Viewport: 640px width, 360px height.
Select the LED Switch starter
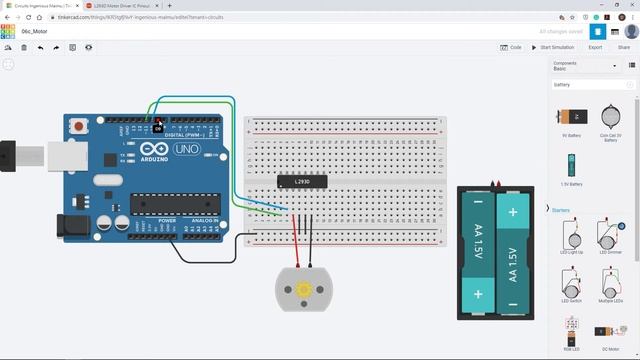click(571, 284)
